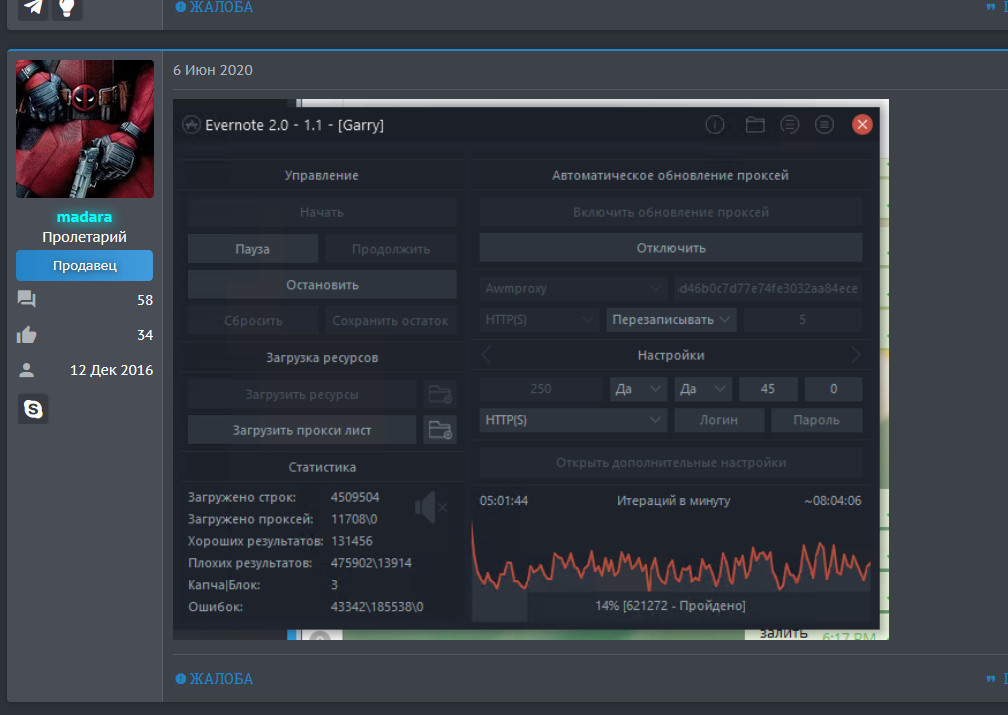1008x715 pixels.
Task: Go to next settings page with right arrow
Action: coord(855,355)
